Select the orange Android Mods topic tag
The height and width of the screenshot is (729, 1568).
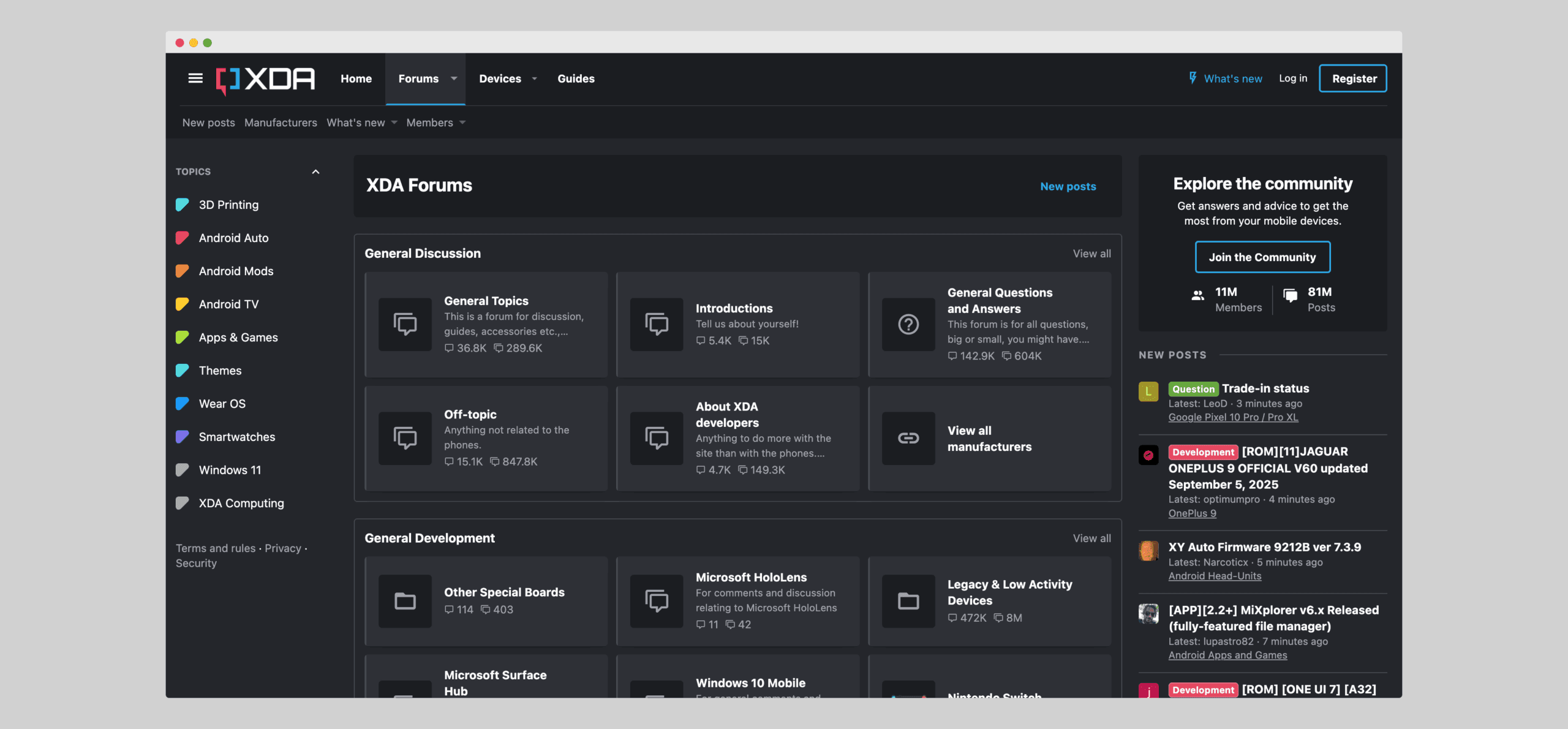182,271
